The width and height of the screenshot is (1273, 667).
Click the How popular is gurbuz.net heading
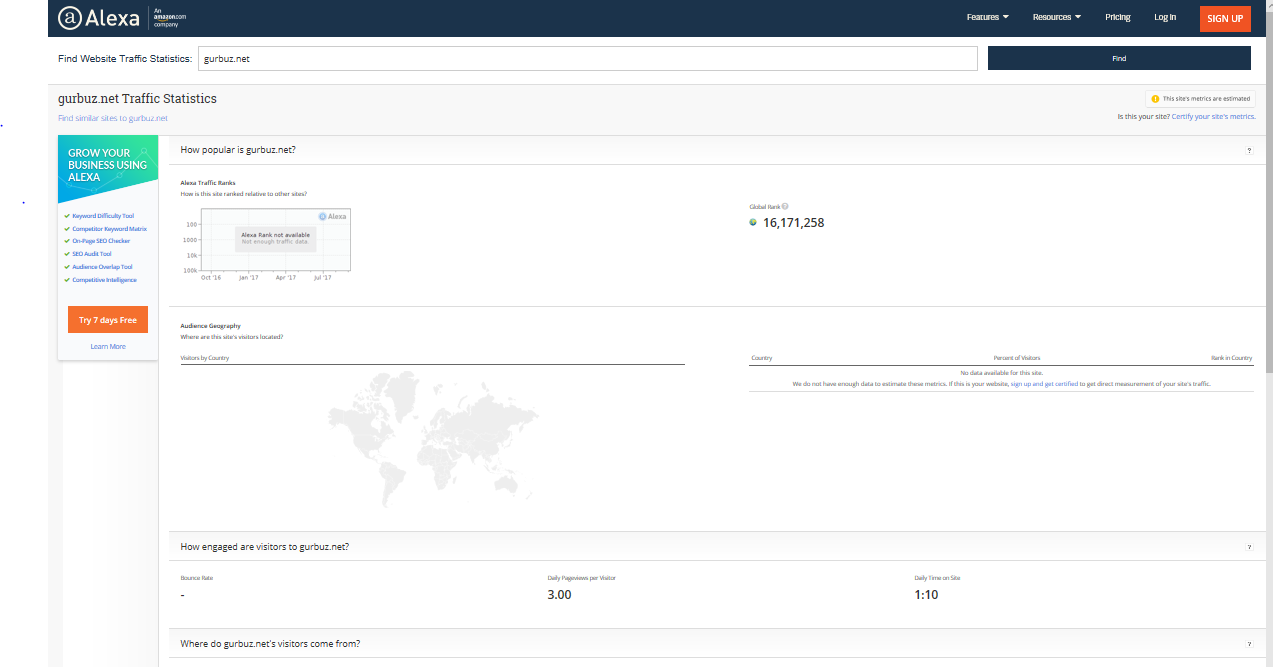238,150
